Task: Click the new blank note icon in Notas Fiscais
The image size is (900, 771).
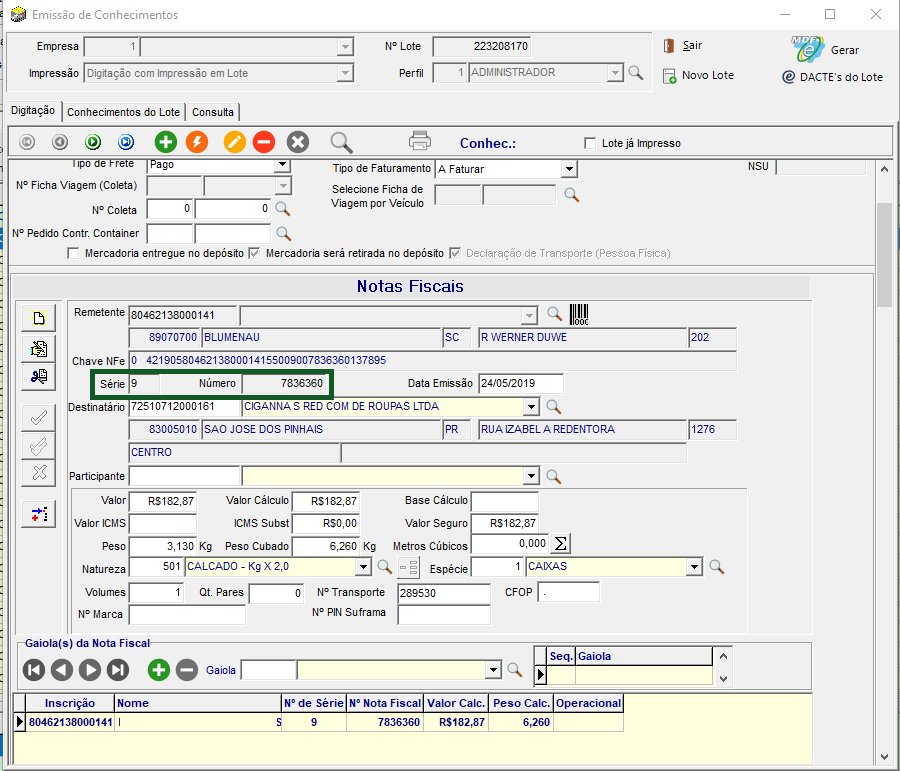Action: (39, 318)
